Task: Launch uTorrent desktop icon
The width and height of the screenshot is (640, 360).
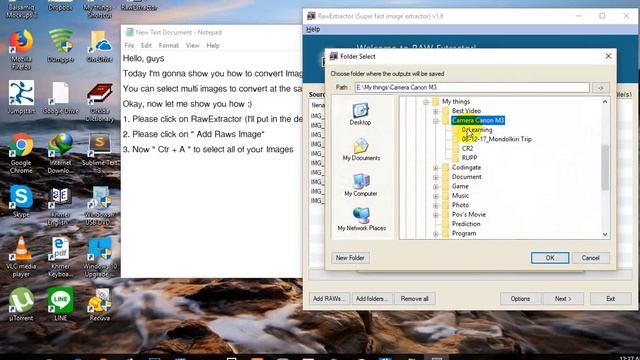Action: pos(21,304)
